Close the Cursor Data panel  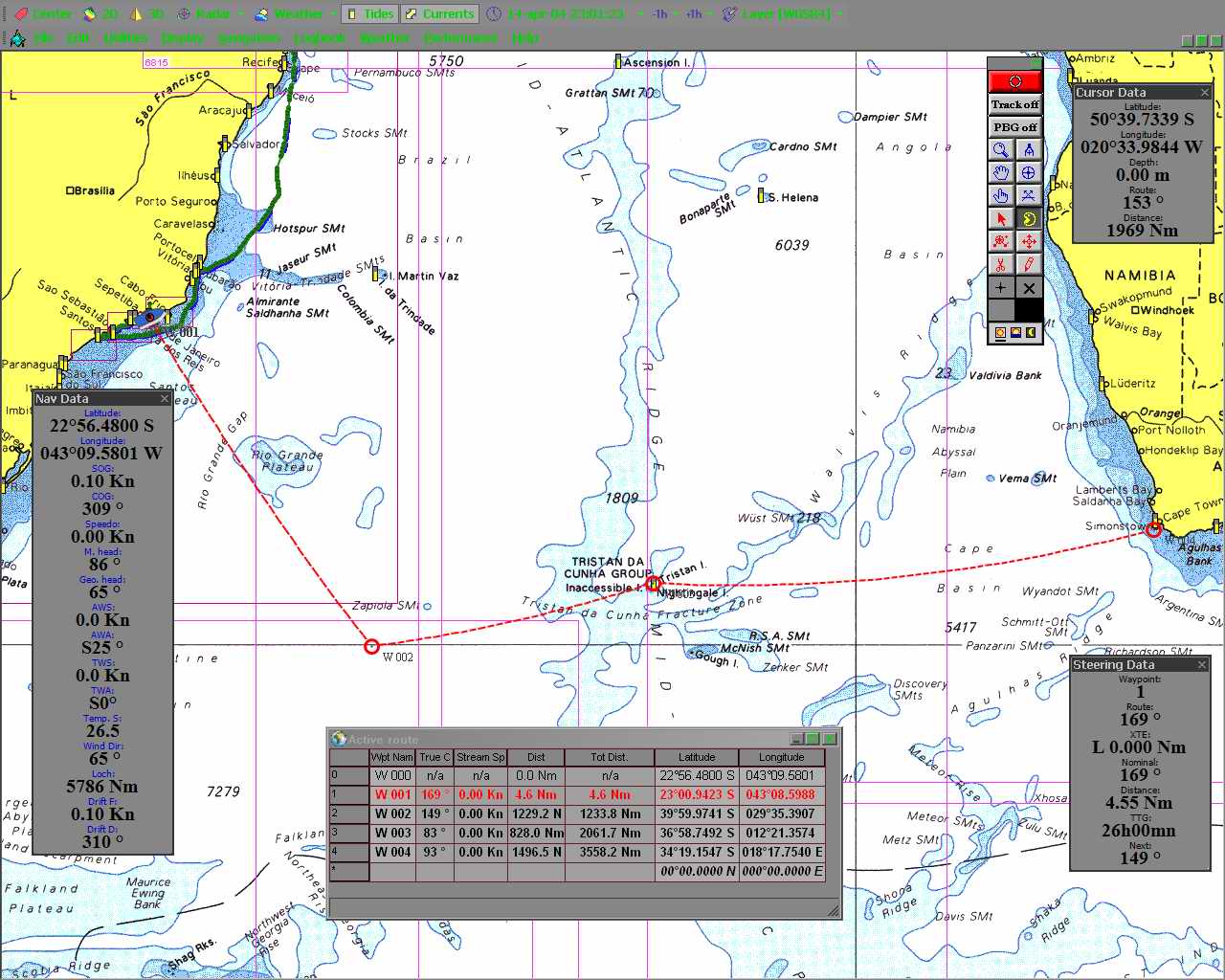[x=1205, y=93]
